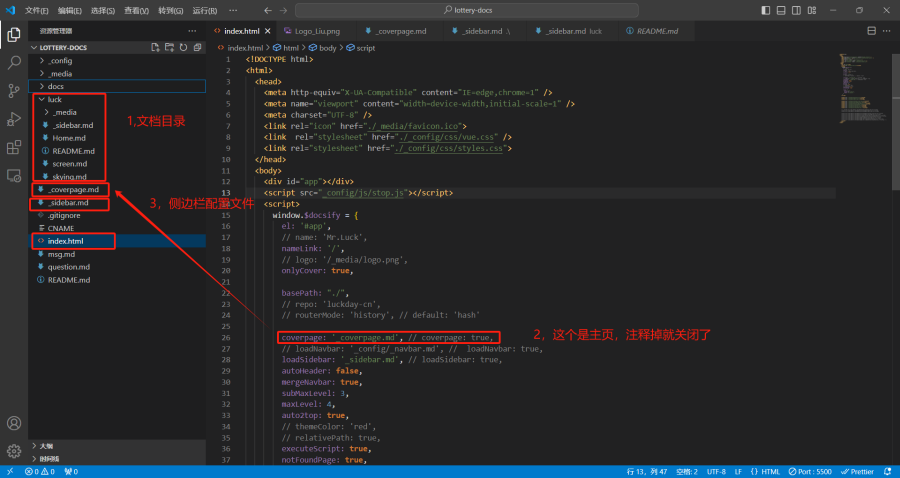Show errors and warnings count in status bar
This screenshot has width=900, height=478.
point(40,472)
